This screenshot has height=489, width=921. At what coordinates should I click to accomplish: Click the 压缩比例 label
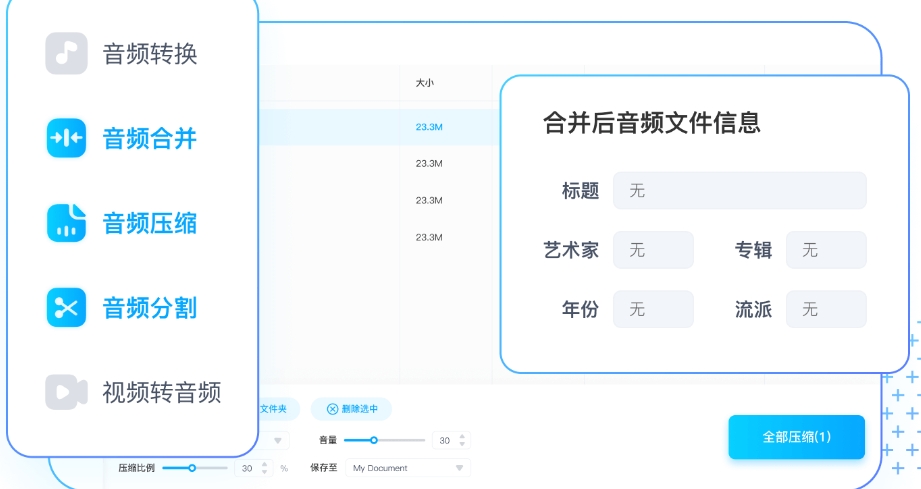136,467
